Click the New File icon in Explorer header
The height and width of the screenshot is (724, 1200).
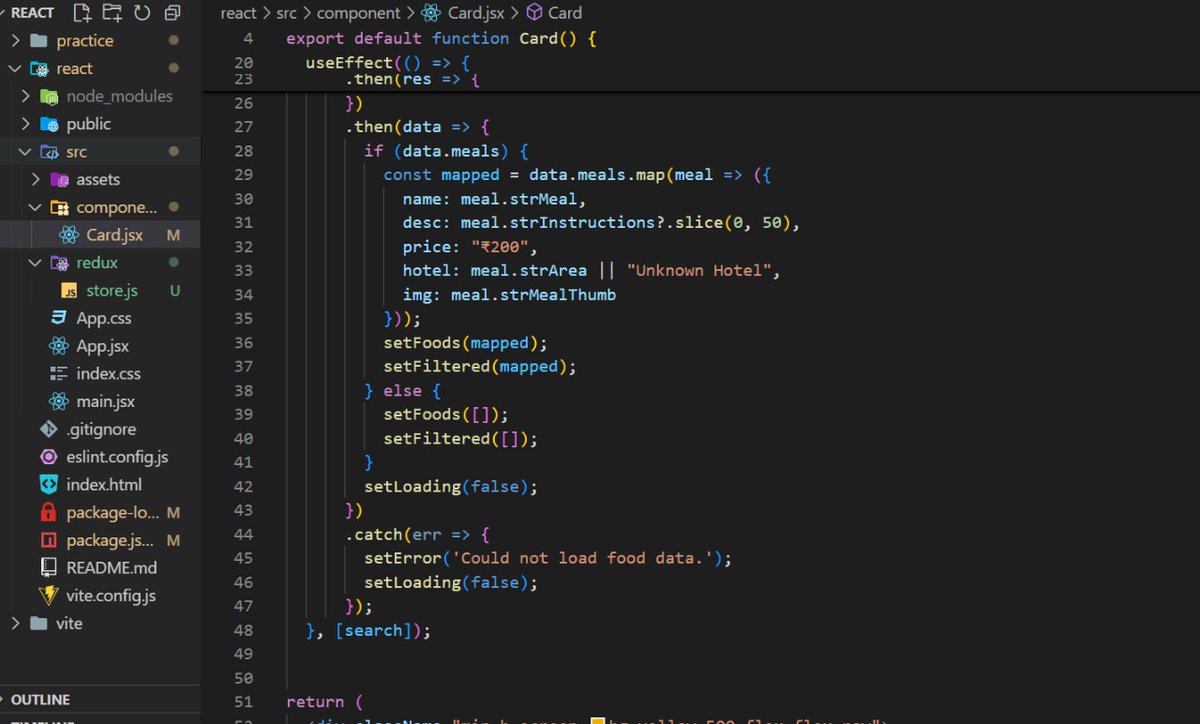(x=82, y=13)
